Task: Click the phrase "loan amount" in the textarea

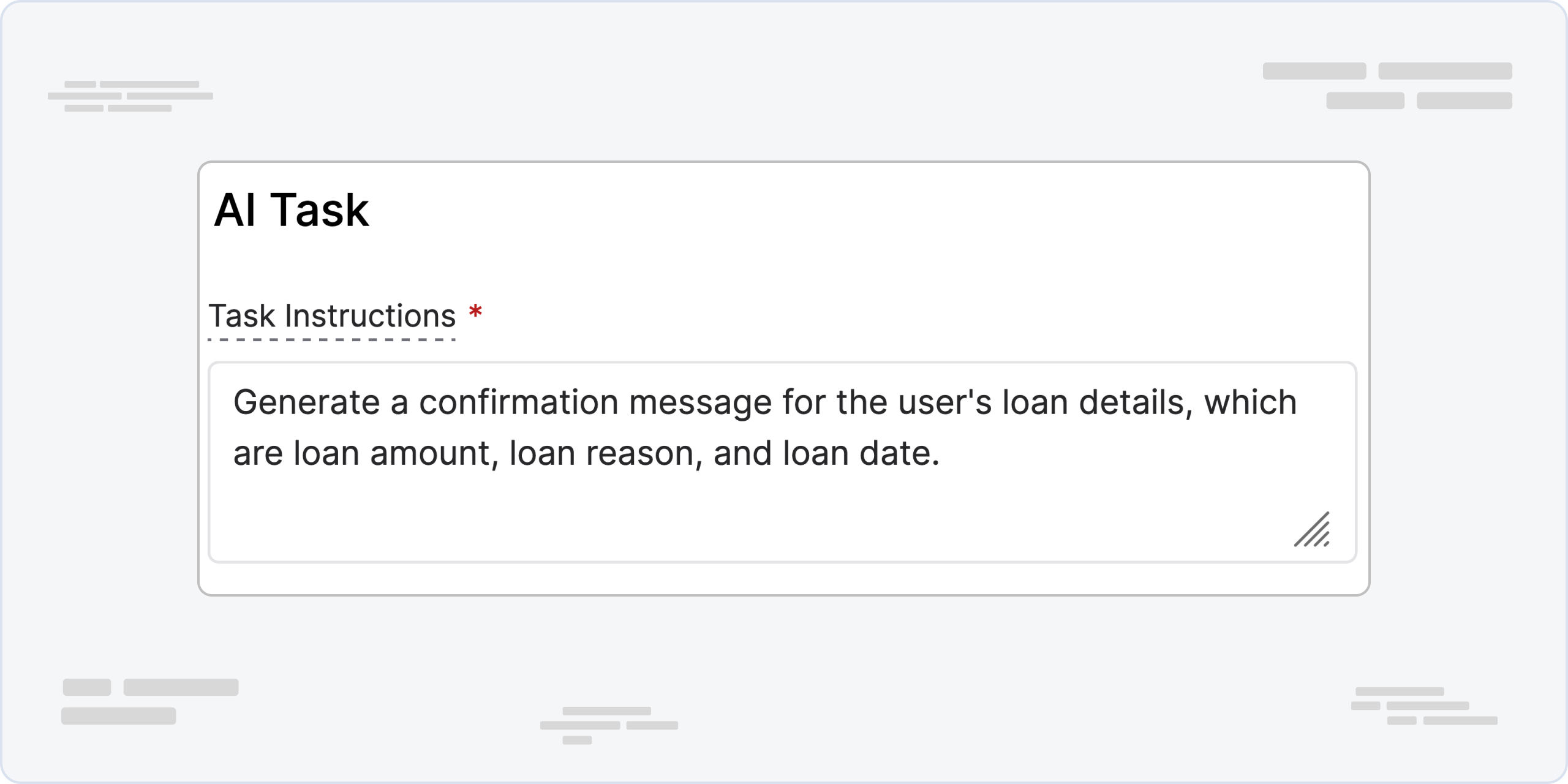Action: [392, 454]
